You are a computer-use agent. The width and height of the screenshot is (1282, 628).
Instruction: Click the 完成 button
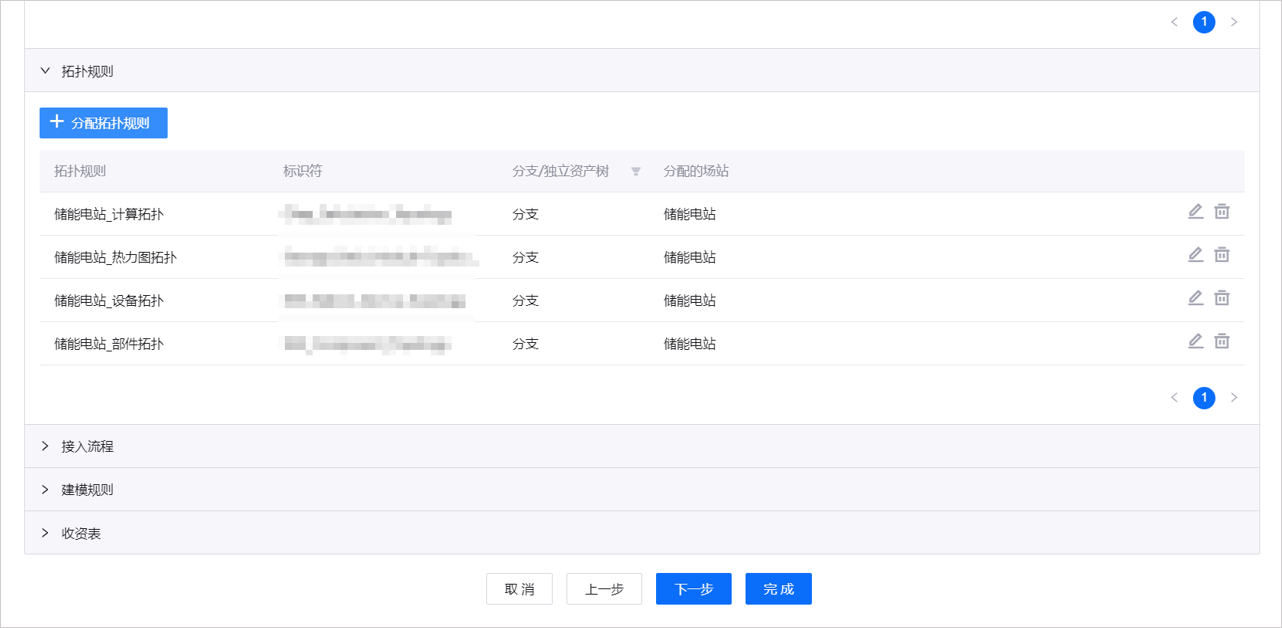pyautogui.click(x=778, y=589)
